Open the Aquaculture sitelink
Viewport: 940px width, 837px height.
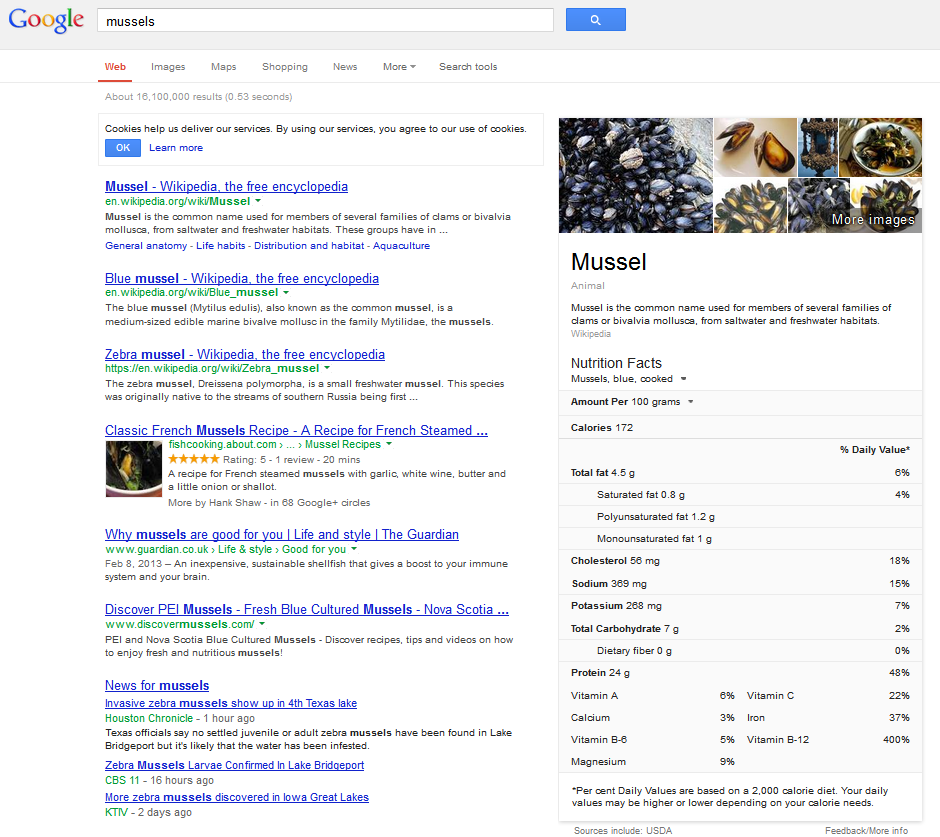click(401, 246)
